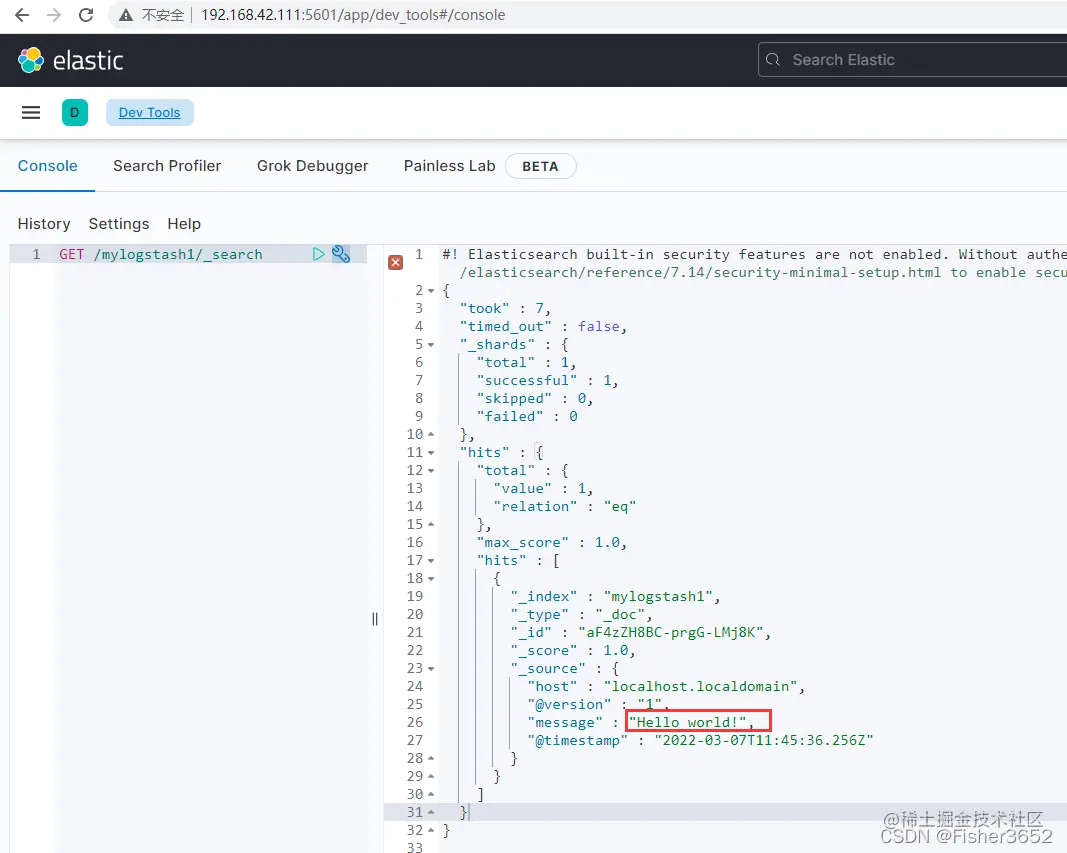Click the GET /mylogstash1/_search request line
Image resolution: width=1067 pixels, height=853 pixels.
click(161, 254)
